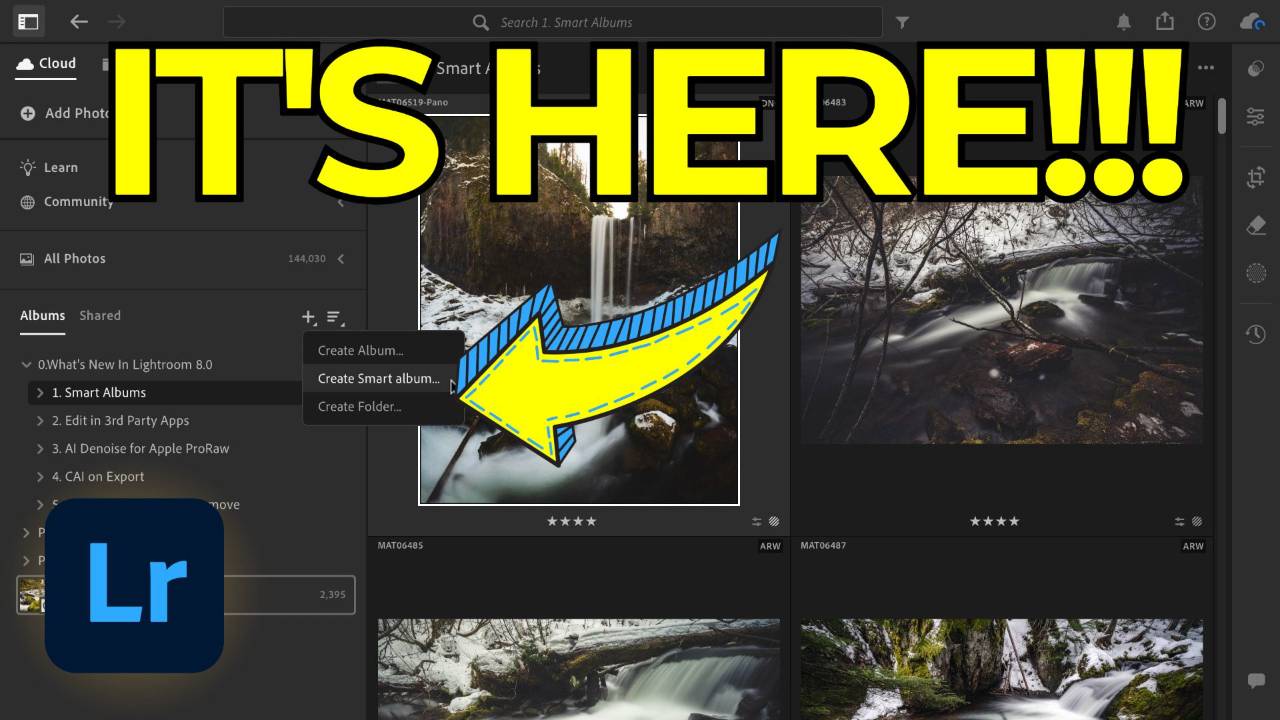Open the Share icon in the top bar
Viewport: 1280px width, 720px height.
(1164, 21)
